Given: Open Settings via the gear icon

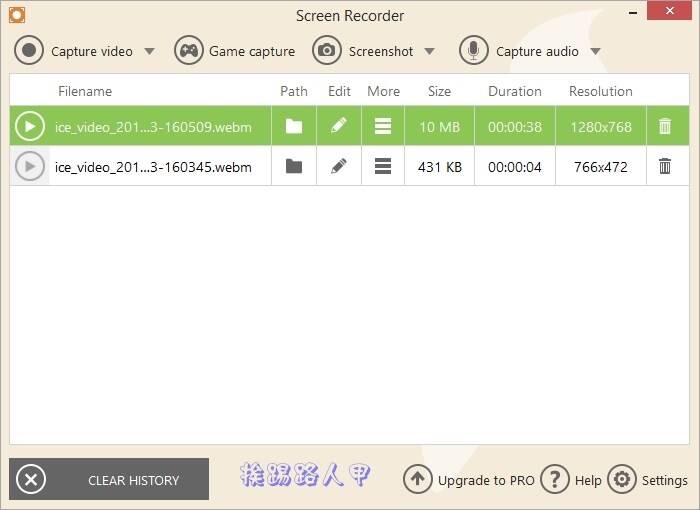Looking at the screenshot, I should pyautogui.click(x=621, y=479).
